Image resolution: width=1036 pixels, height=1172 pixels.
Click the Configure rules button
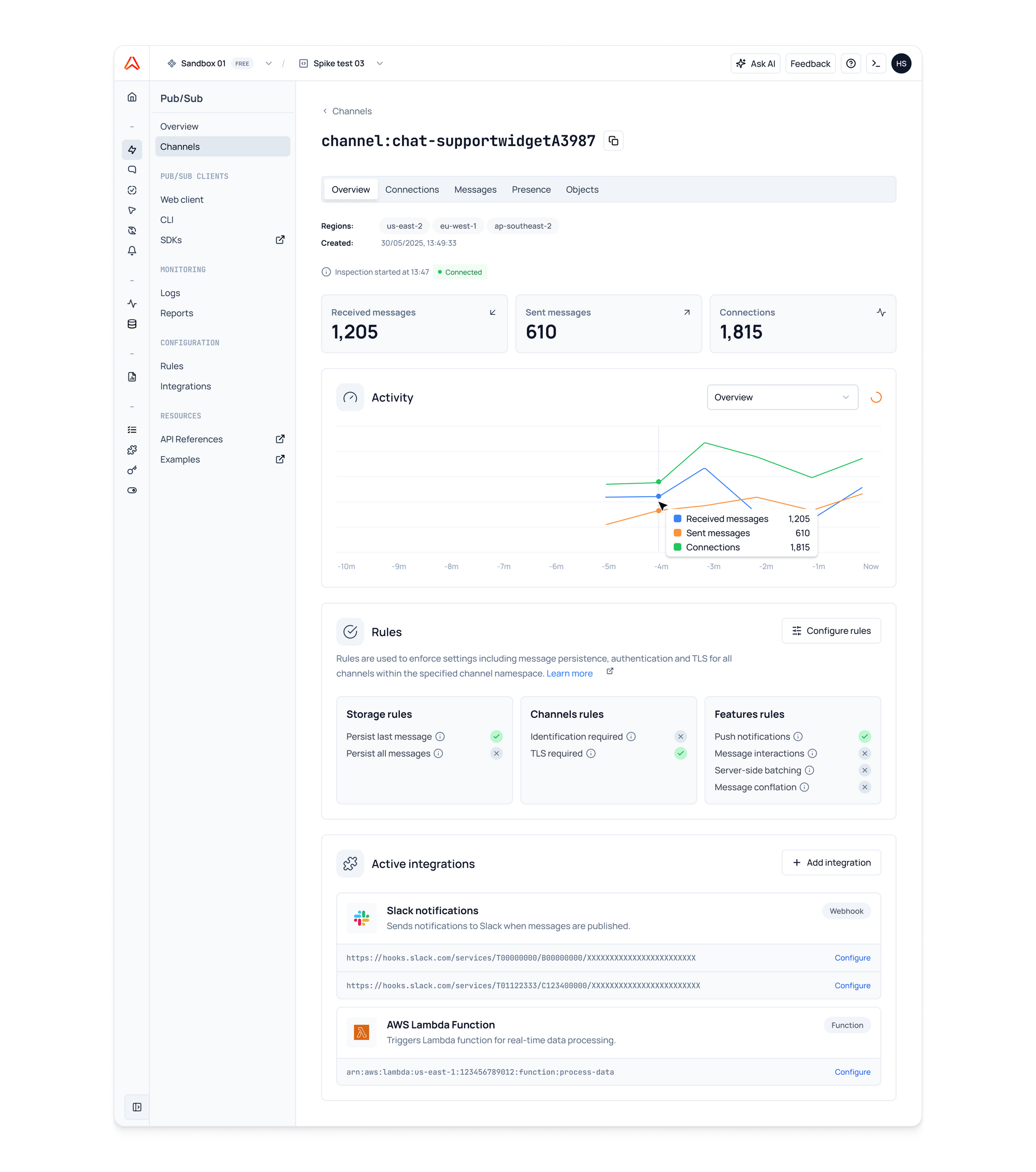point(831,631)
